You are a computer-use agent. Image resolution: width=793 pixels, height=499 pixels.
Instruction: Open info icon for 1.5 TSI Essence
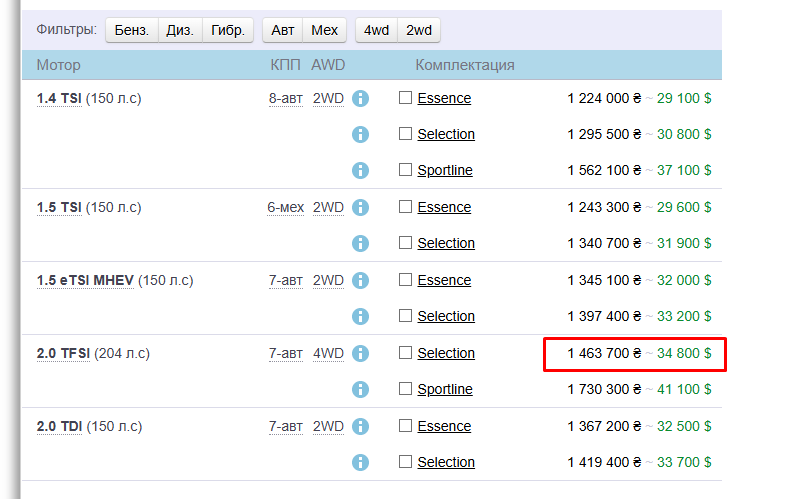tap(361, 207)
